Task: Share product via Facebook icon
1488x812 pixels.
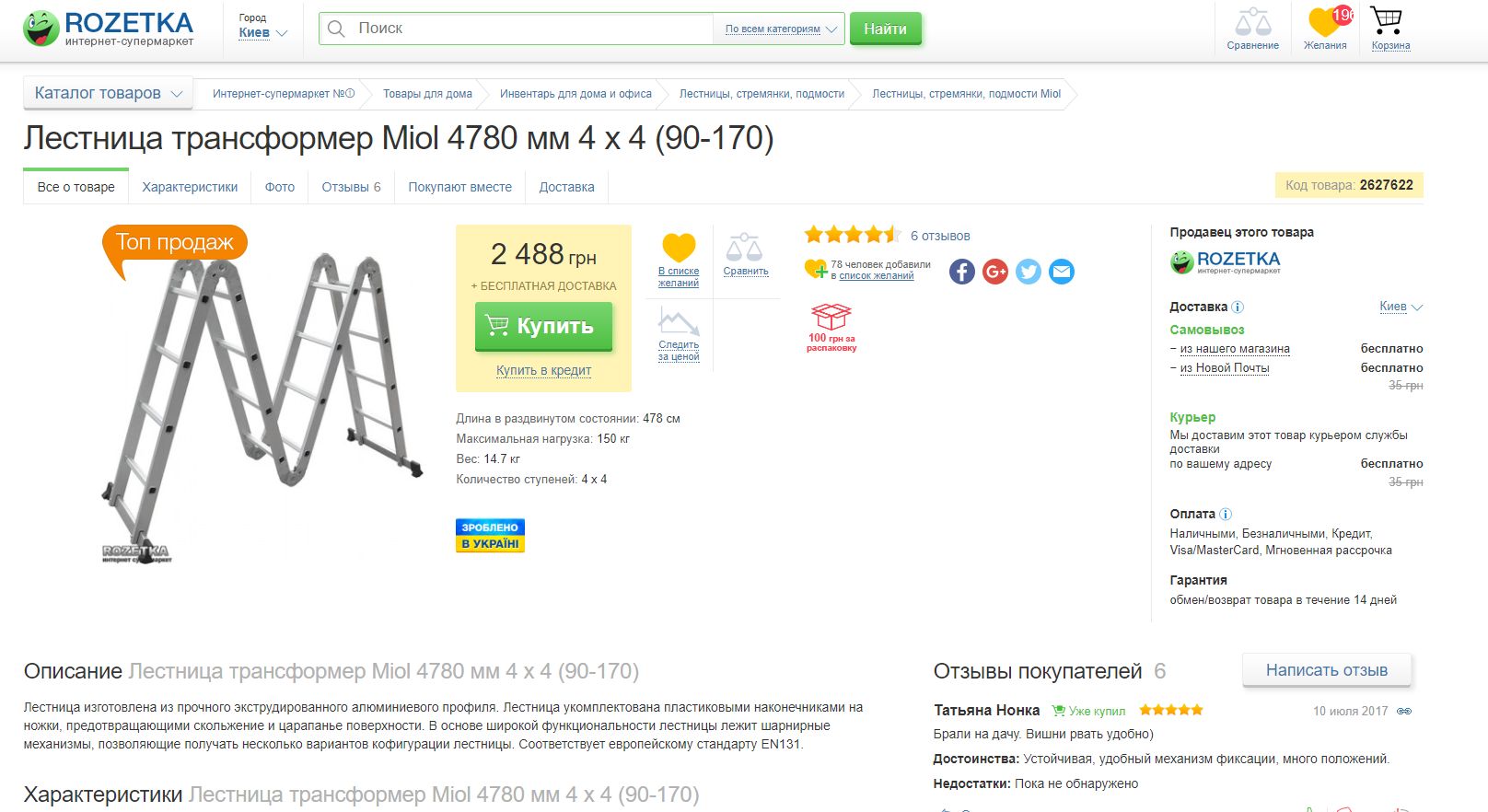Action: click(962, 272)
